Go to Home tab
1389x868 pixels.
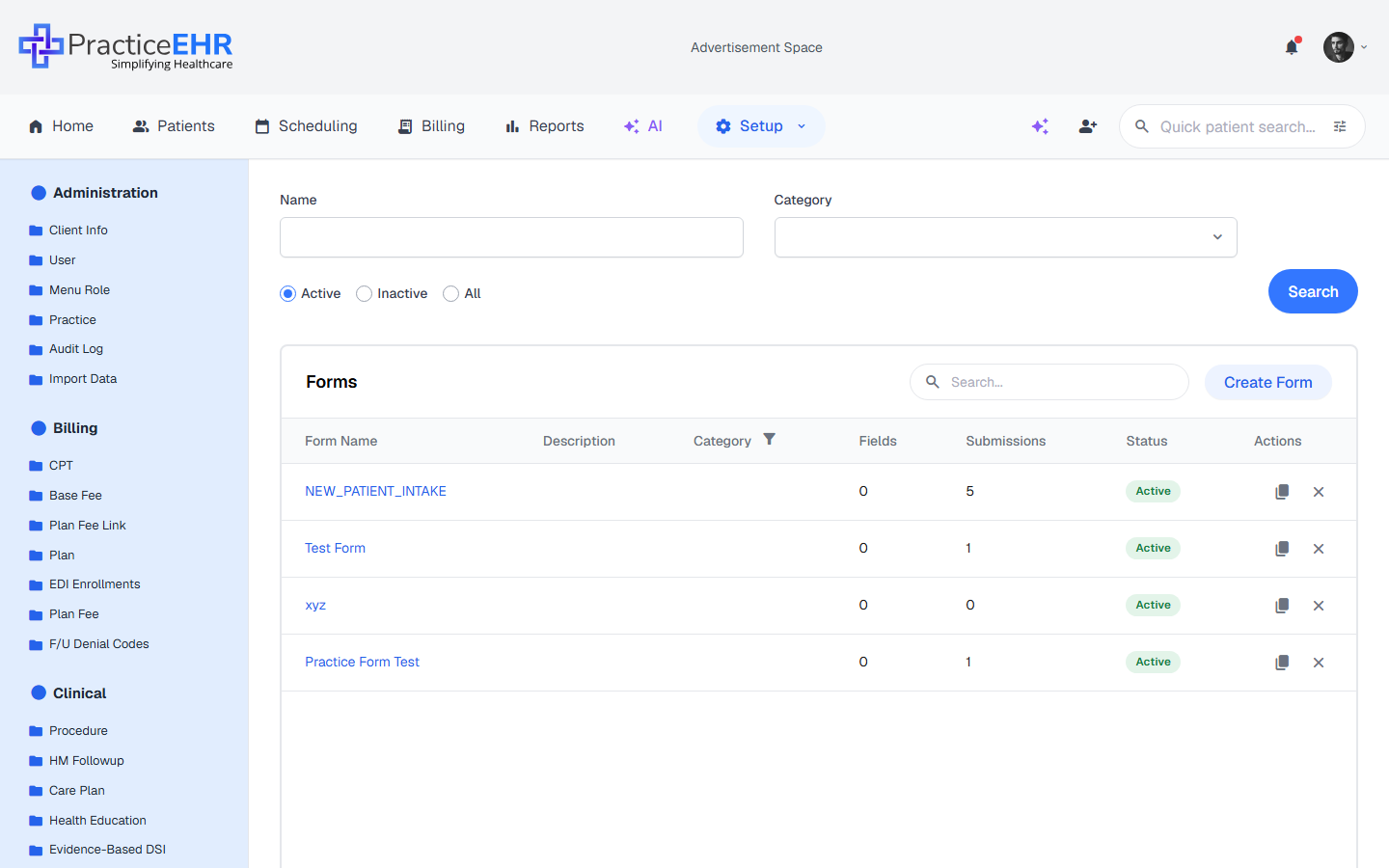(x=61, y=126)
